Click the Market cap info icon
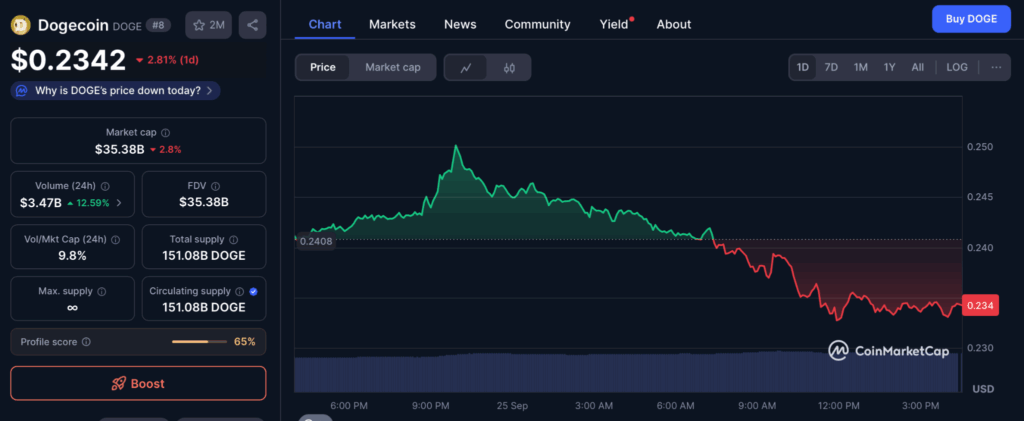 tap(166, 133)
